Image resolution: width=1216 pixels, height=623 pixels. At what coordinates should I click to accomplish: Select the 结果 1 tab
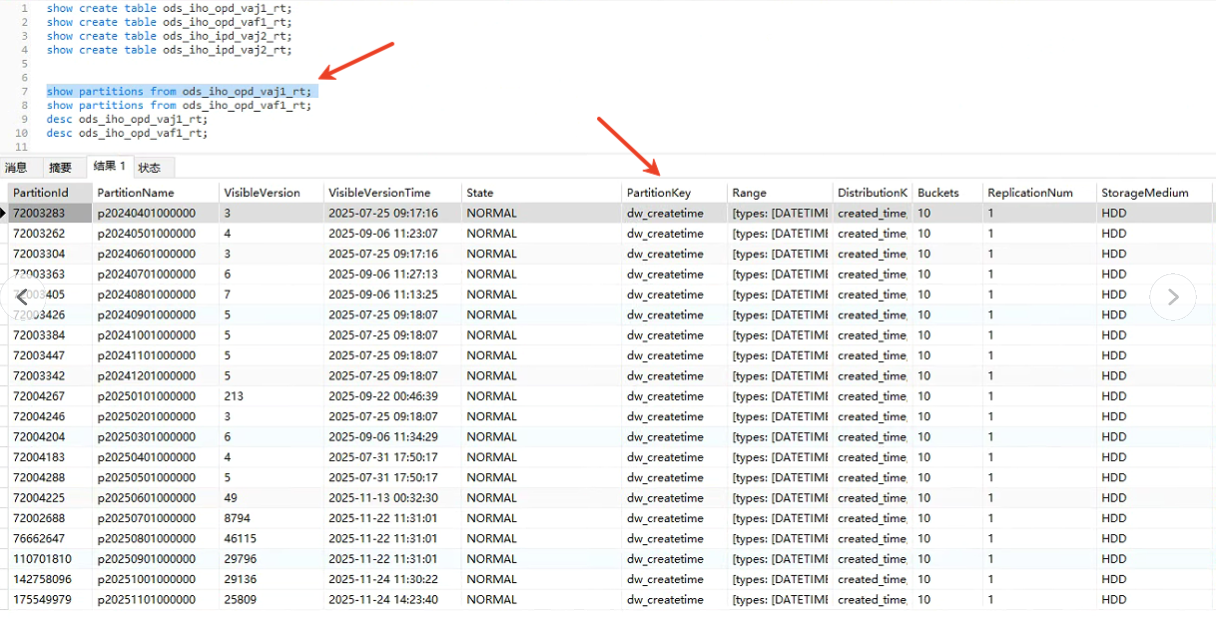click(109, 166)
